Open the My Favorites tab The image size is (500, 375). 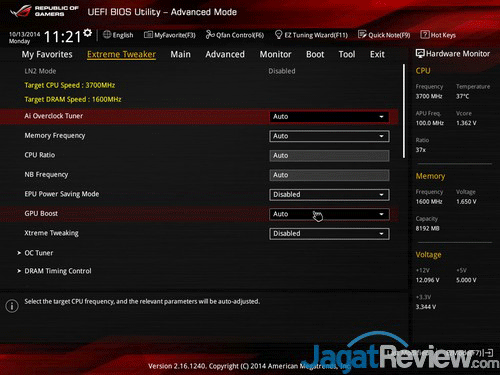click(x=47, y=54)
